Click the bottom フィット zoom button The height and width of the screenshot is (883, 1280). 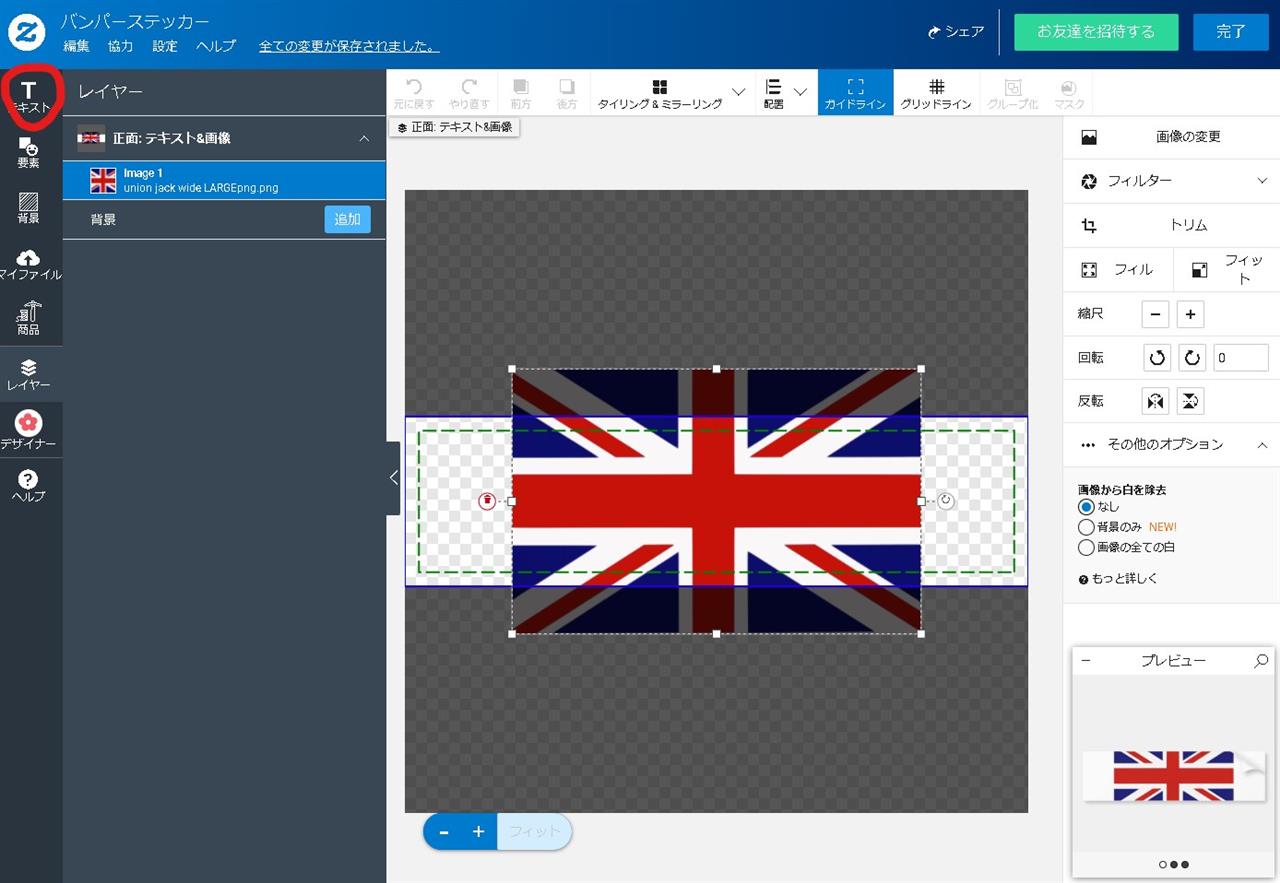coord(534,832)
